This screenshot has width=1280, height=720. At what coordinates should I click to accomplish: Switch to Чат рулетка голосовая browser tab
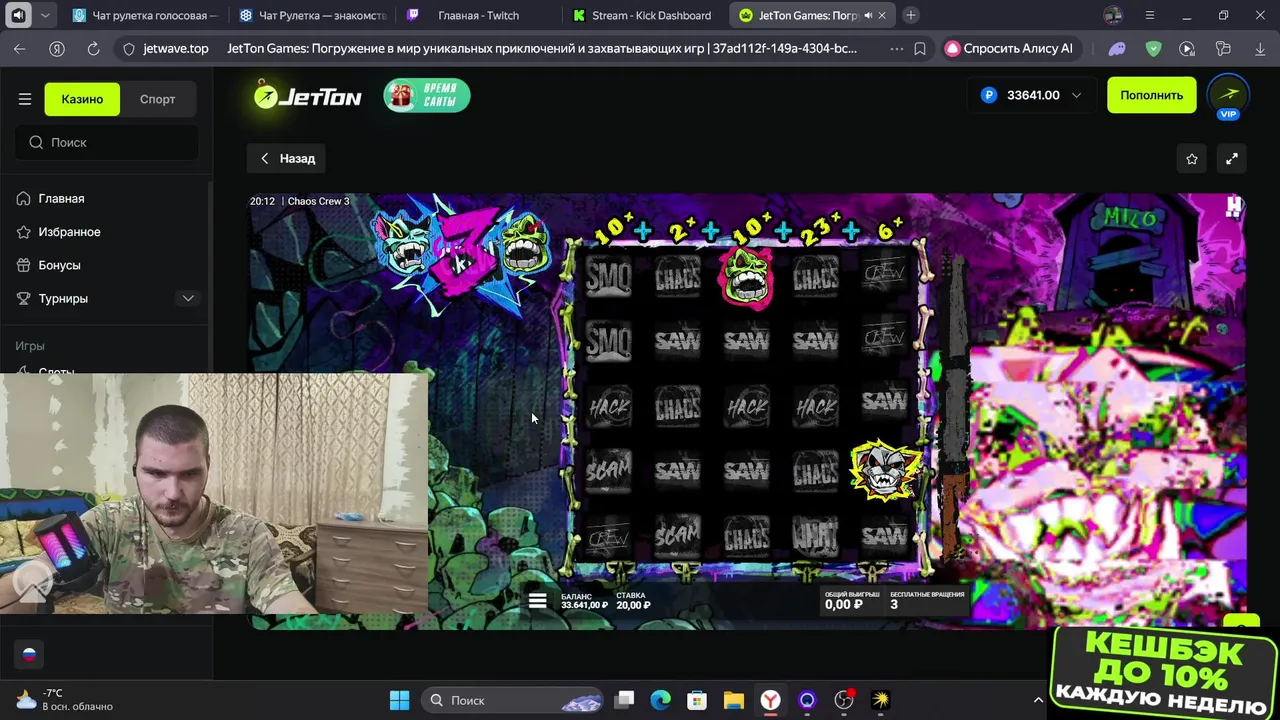coord(145,15)
